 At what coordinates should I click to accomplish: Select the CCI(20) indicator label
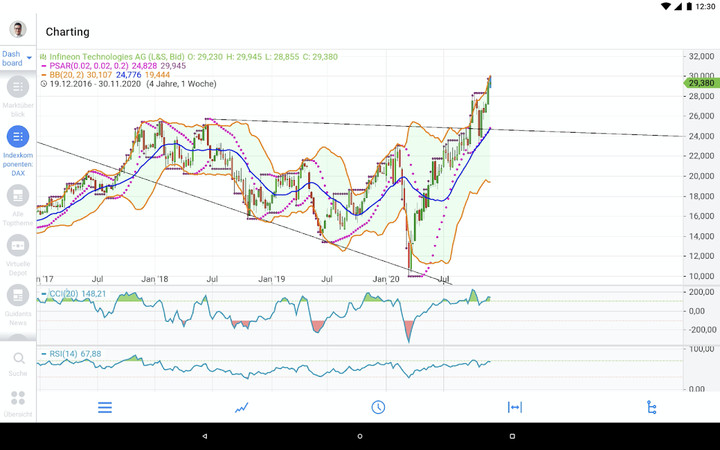point(63,293)
